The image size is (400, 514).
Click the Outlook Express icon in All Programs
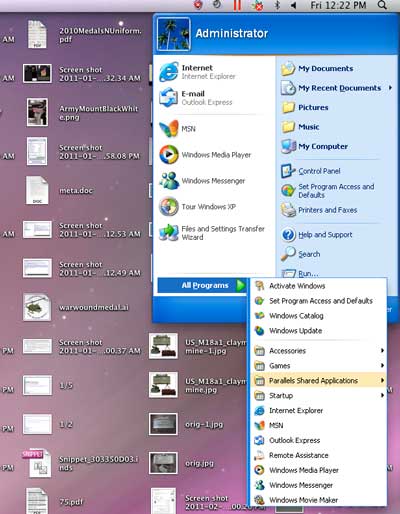[259, 440]
